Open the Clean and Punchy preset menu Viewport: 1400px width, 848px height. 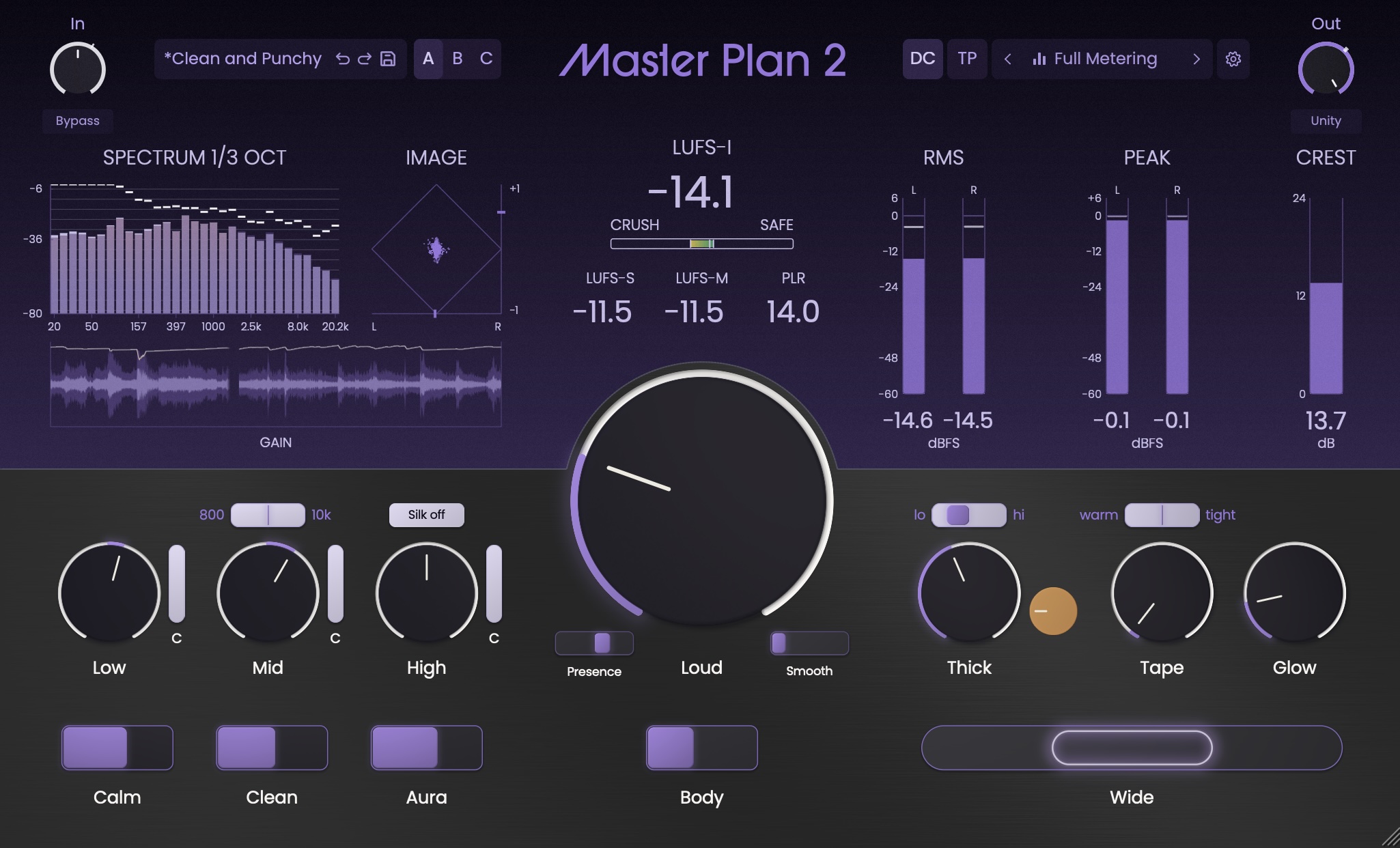[x=242, y=59]
